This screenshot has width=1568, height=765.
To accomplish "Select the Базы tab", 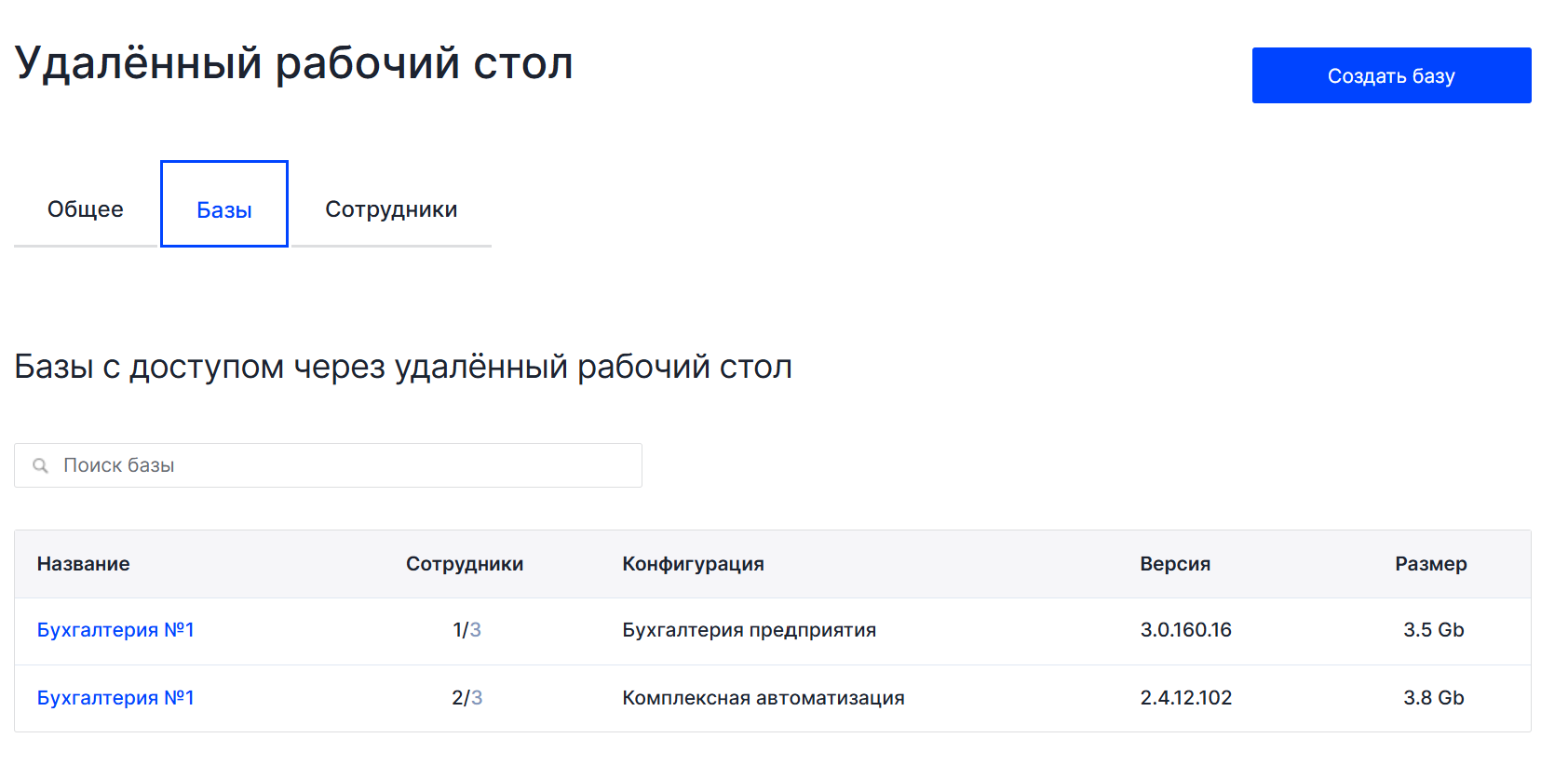I will [x=224, y=209].
